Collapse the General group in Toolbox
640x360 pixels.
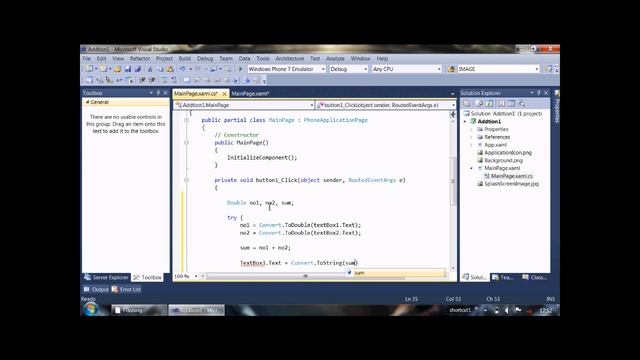[87, 102]
